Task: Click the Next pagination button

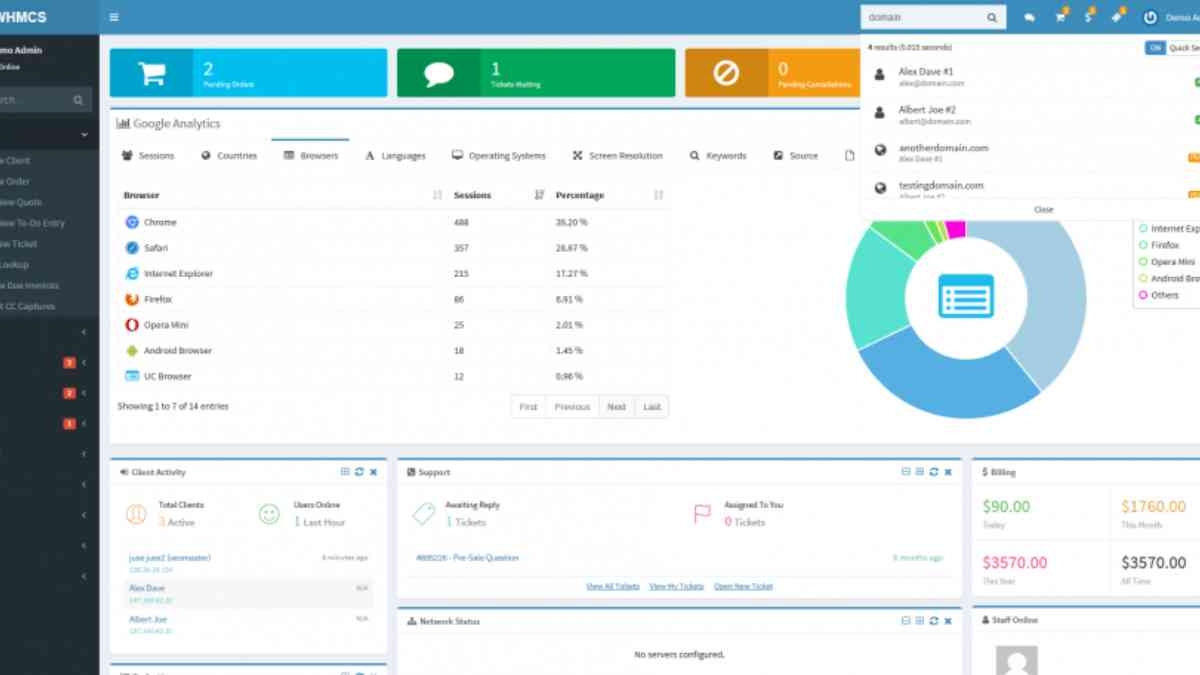Action: tap(616, 407)
